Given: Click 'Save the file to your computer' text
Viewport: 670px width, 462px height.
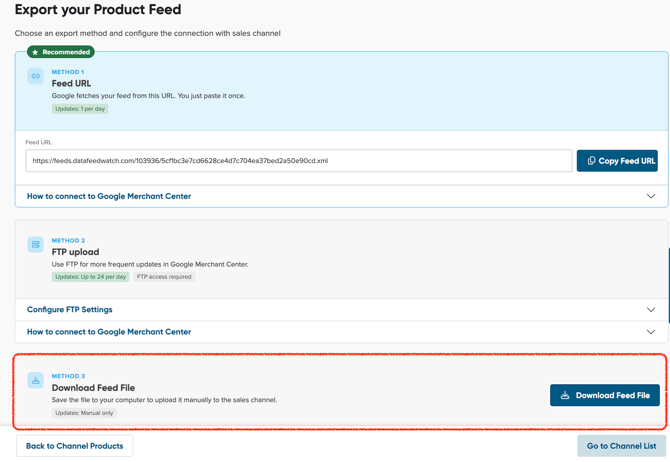Looking at the screenshot, I should (x=164, y=400).
